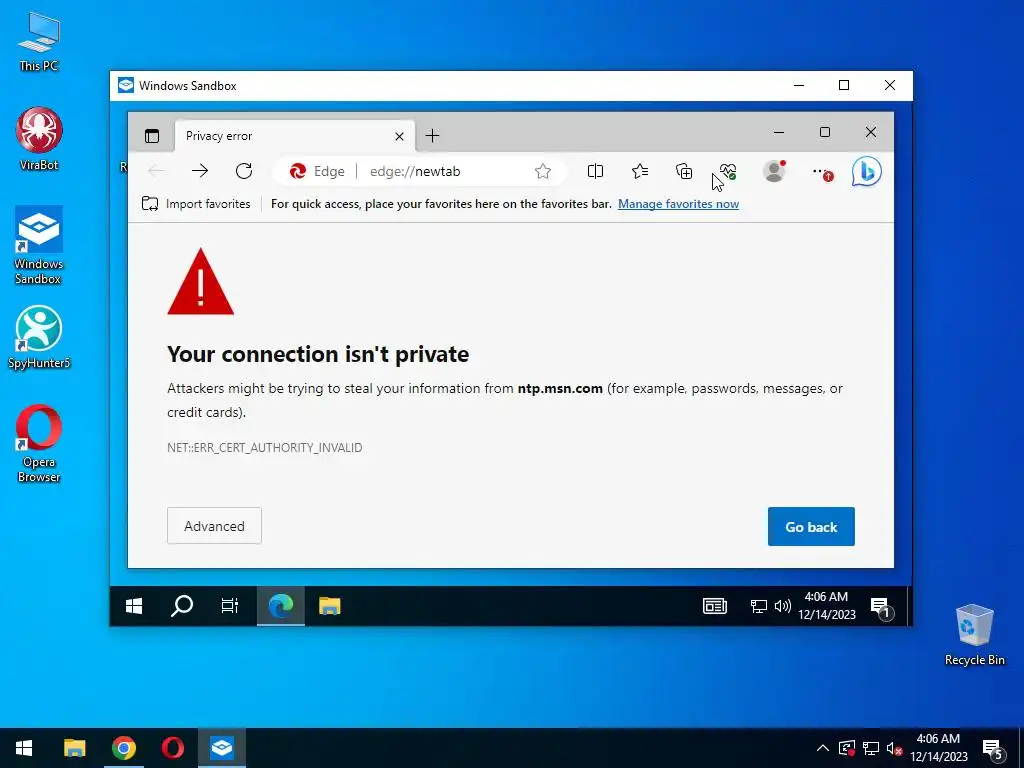Viewport: 1024px width, 768px height.
Task: Open News and interests in Sandbox taskbar
Action: click(x=714, y=606)
